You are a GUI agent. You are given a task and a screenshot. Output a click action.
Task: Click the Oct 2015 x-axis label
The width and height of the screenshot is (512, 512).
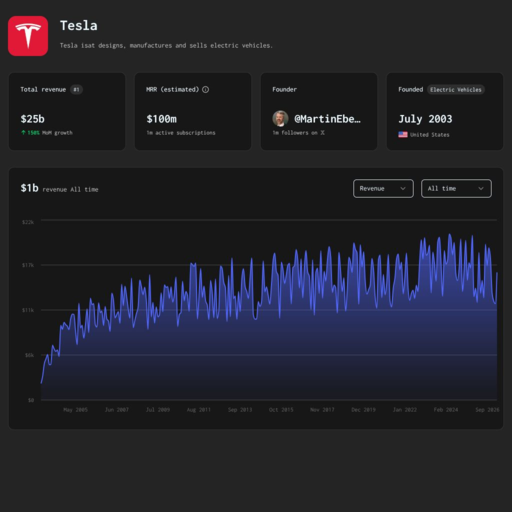[x=281, y=410]
